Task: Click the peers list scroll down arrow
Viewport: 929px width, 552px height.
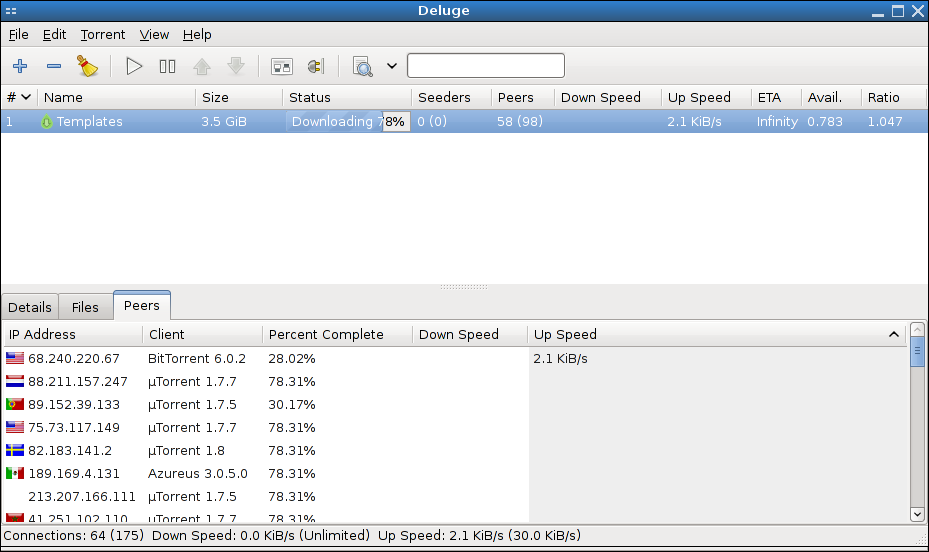Action: [x=917, y=514]
